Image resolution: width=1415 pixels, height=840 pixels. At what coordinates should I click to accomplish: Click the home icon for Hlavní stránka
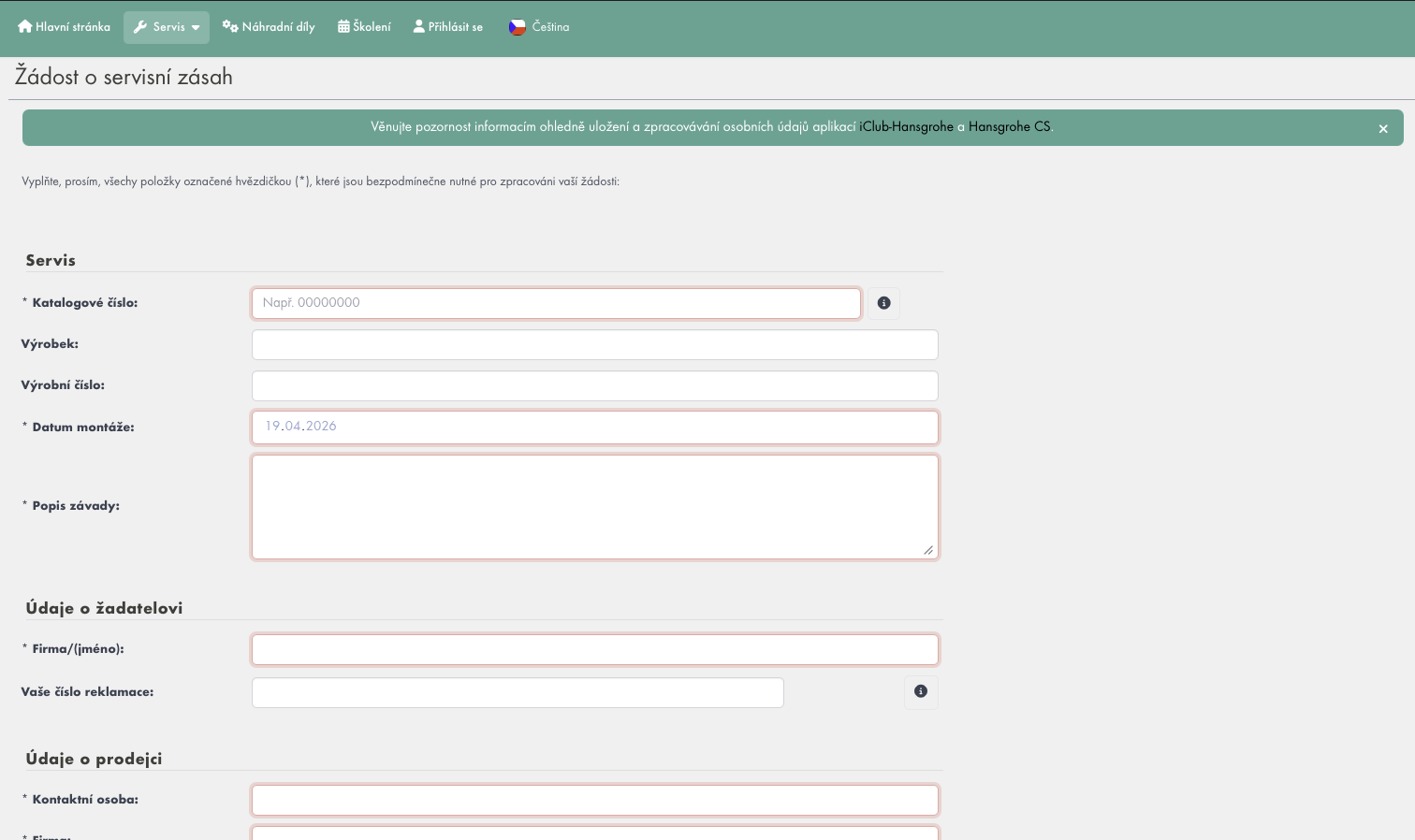coord(25,27)
